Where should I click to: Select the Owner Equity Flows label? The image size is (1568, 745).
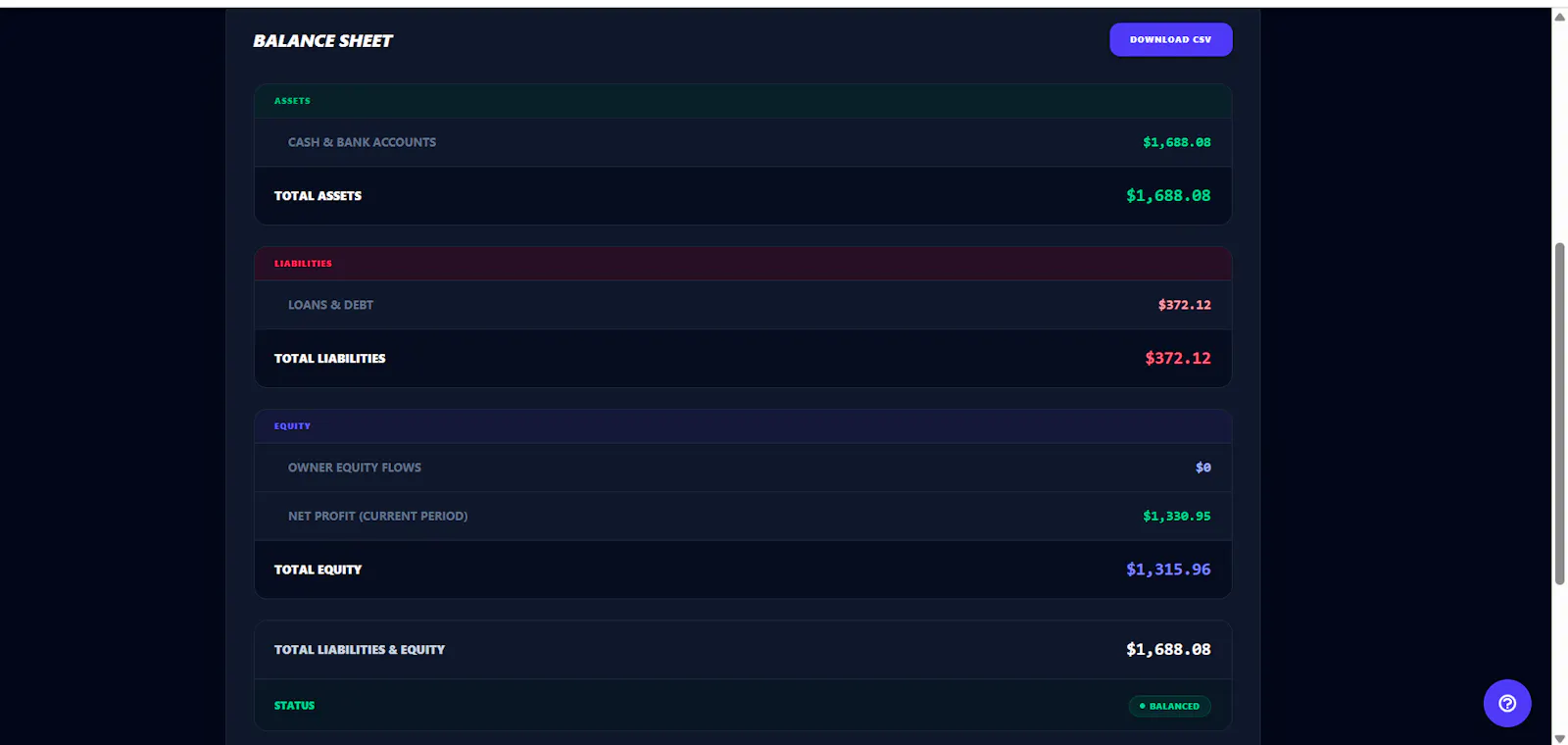(x=354, y=468)
